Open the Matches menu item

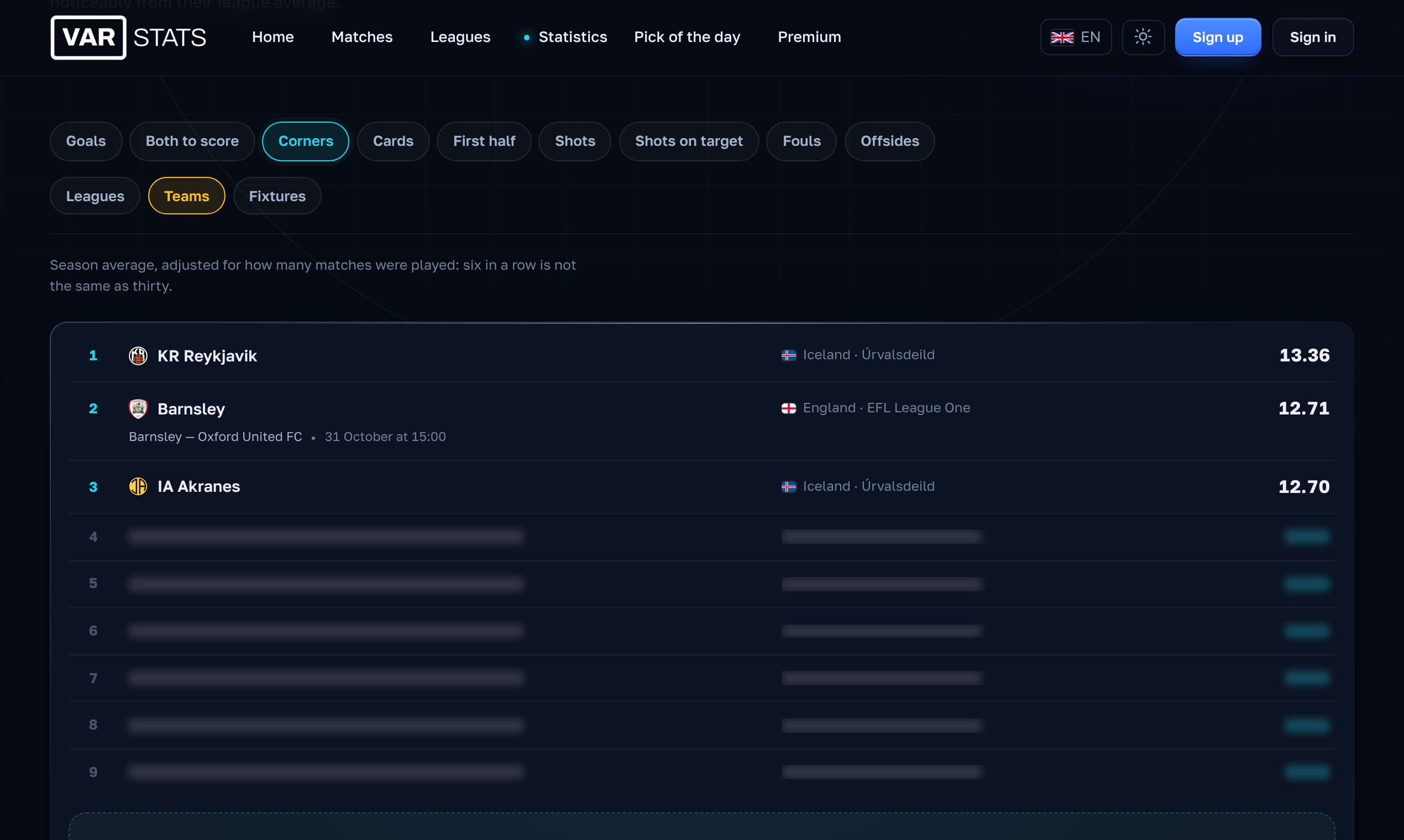(362, 37)
